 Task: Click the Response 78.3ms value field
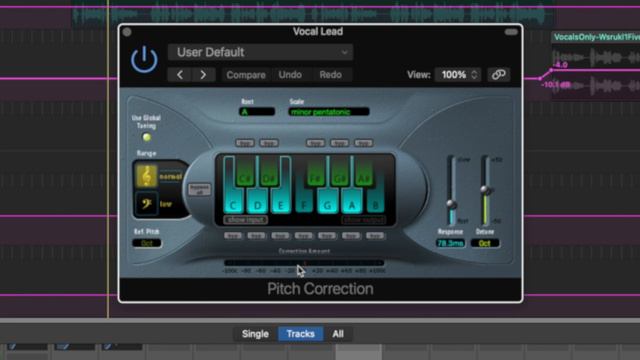pos(450,243)
